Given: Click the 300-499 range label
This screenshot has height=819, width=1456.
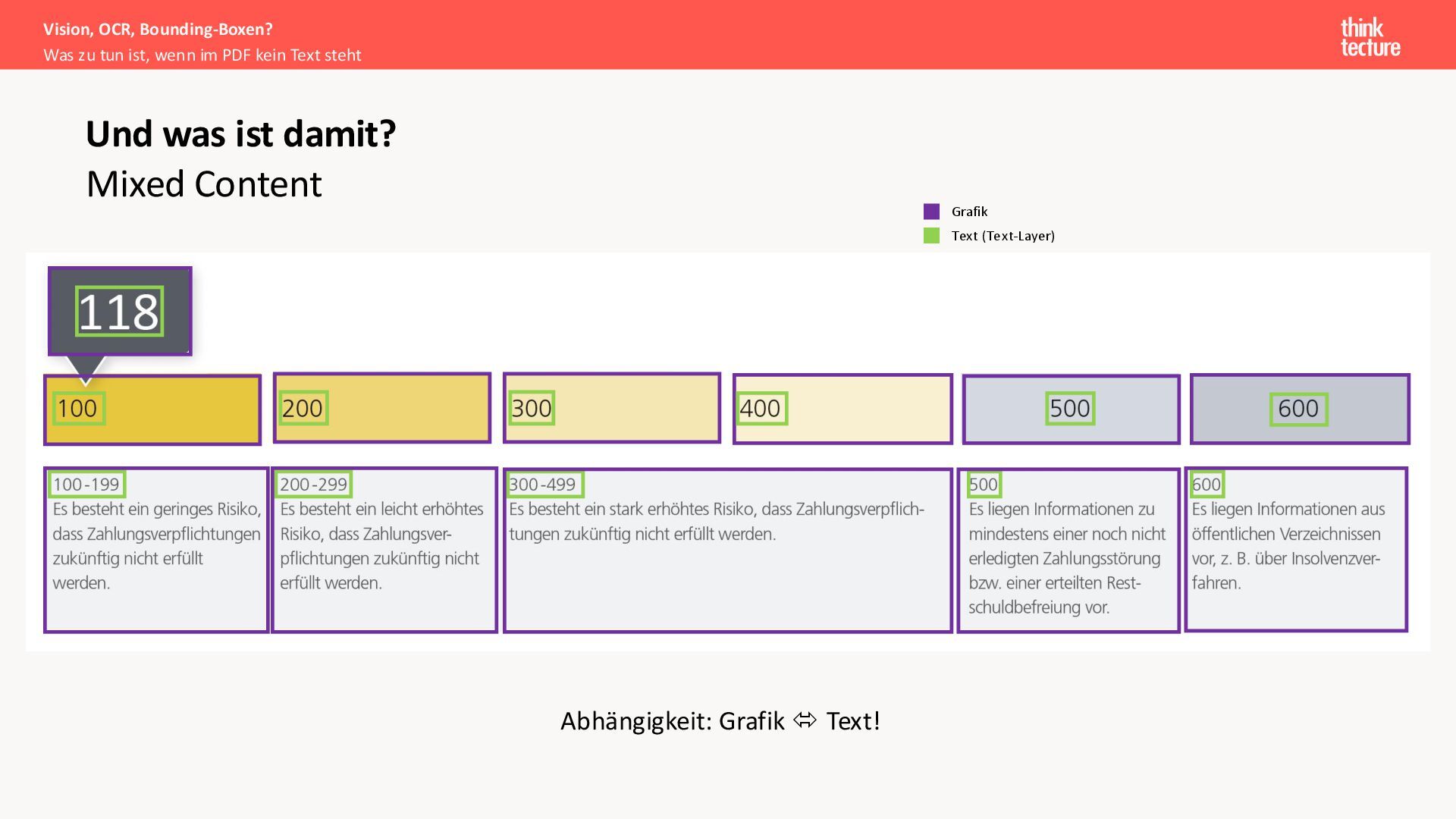Looking at the screenshot, I should tap(543, 485).
